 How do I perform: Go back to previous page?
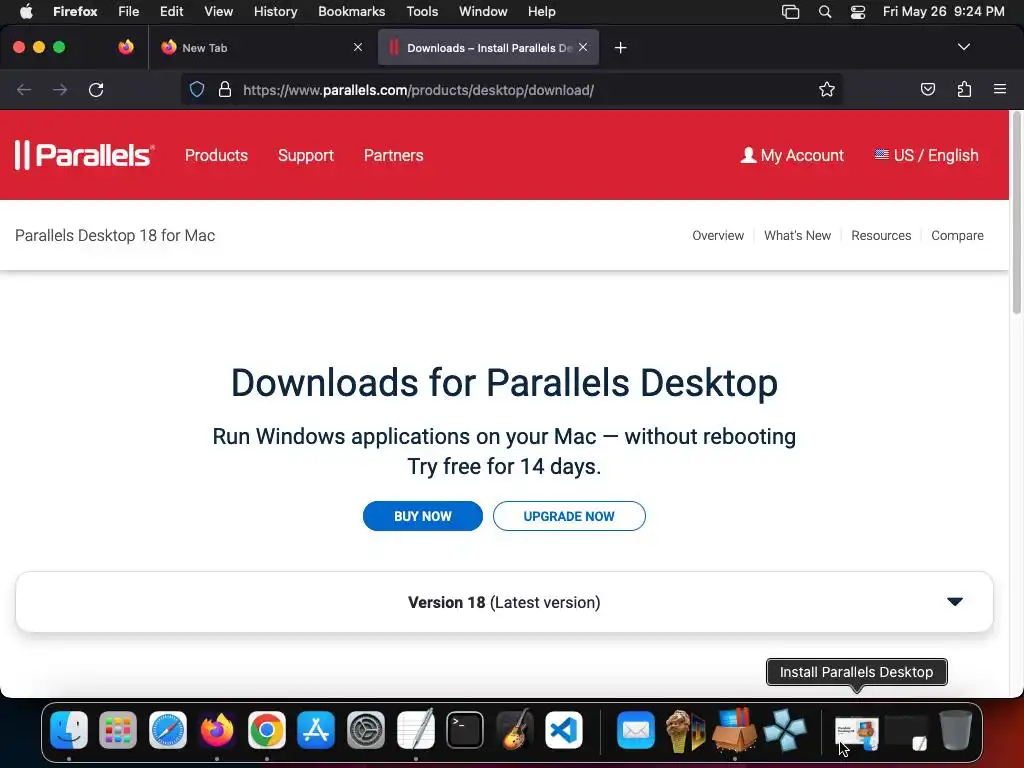(24, 89)
